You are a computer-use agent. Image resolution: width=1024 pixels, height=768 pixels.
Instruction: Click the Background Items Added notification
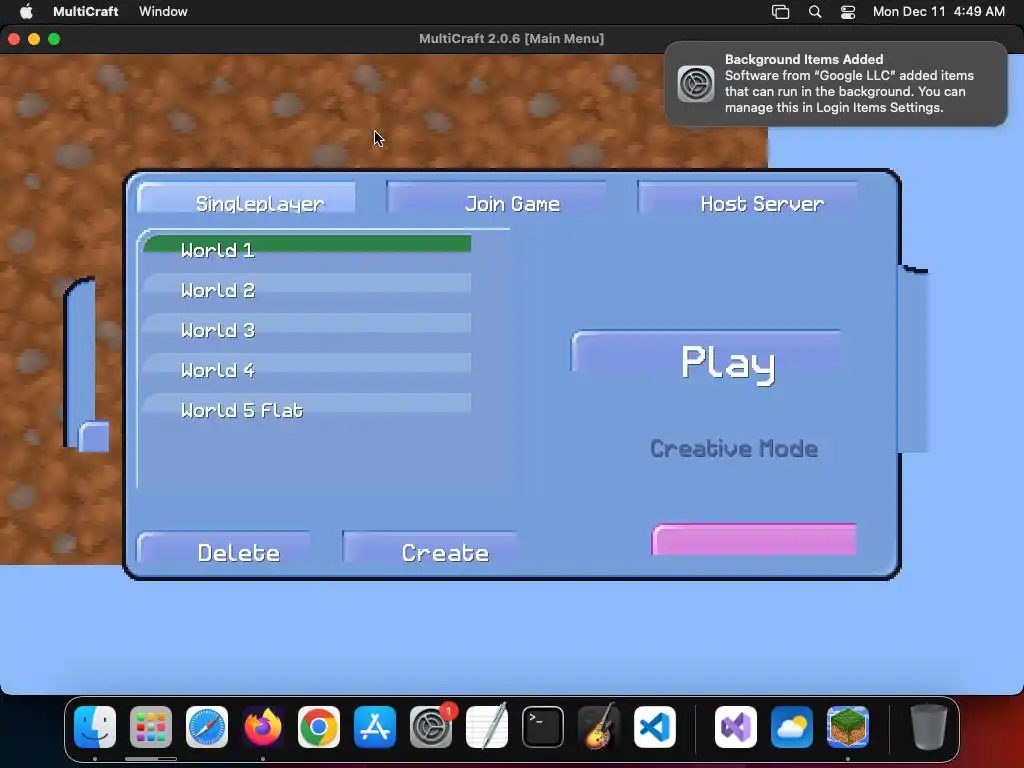tap(836, 84)
